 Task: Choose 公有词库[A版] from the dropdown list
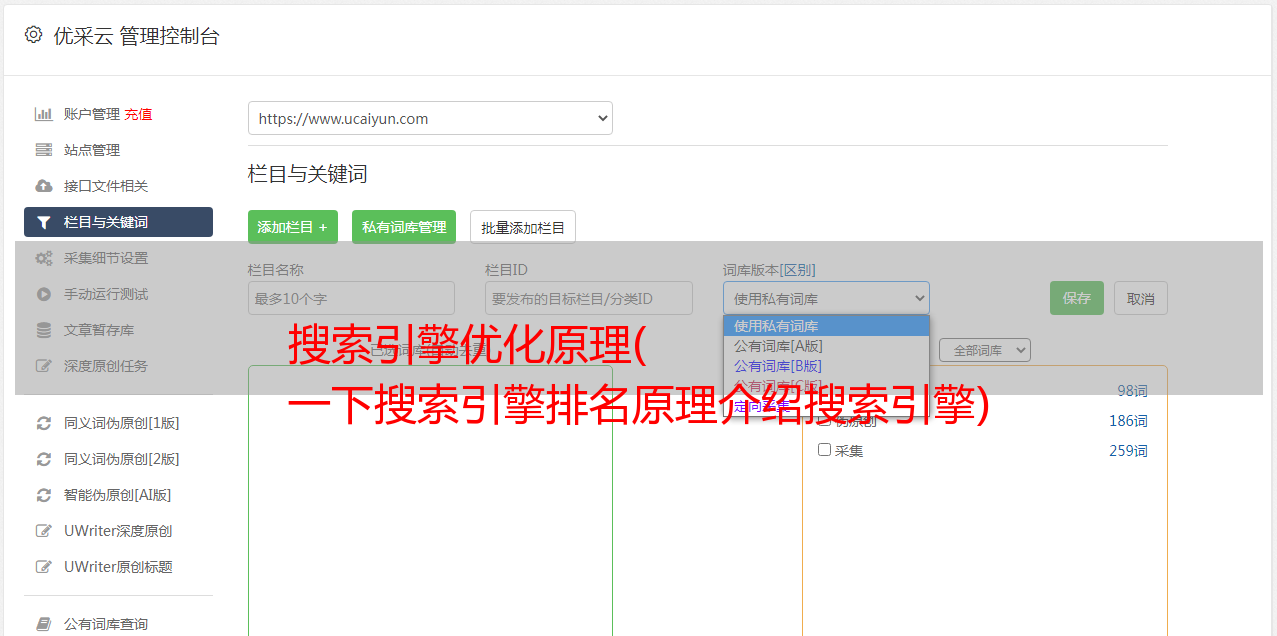[826, 346]
